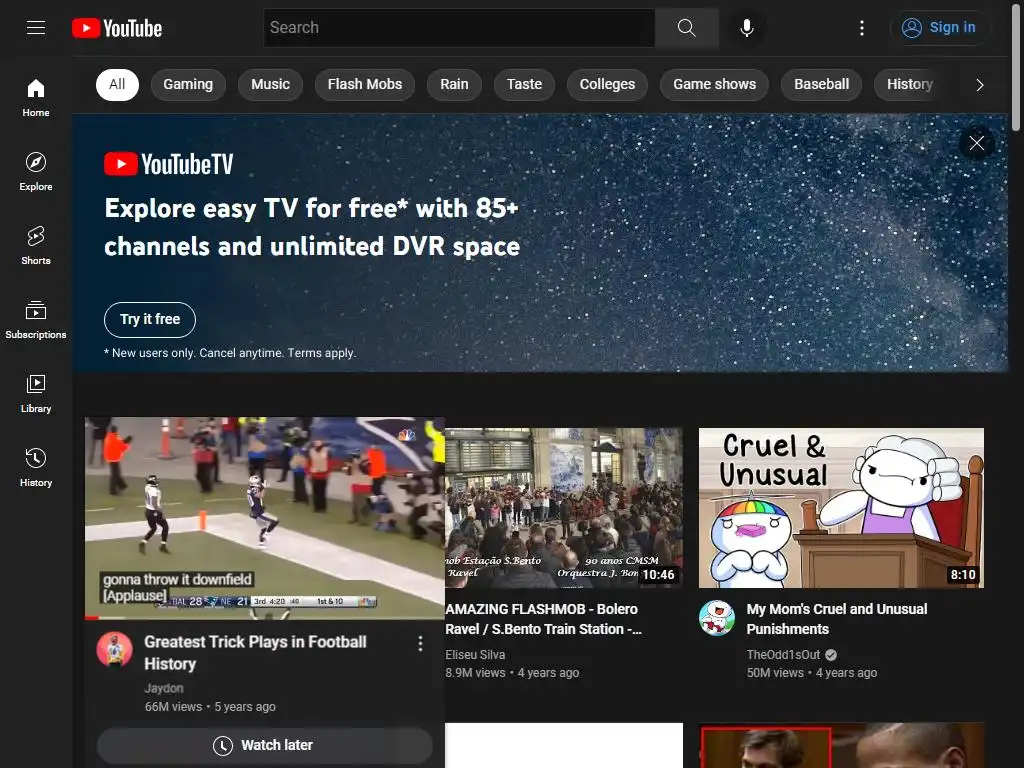Go to Home in sidebar
1024x768 pixels.
tap(36, 98)
